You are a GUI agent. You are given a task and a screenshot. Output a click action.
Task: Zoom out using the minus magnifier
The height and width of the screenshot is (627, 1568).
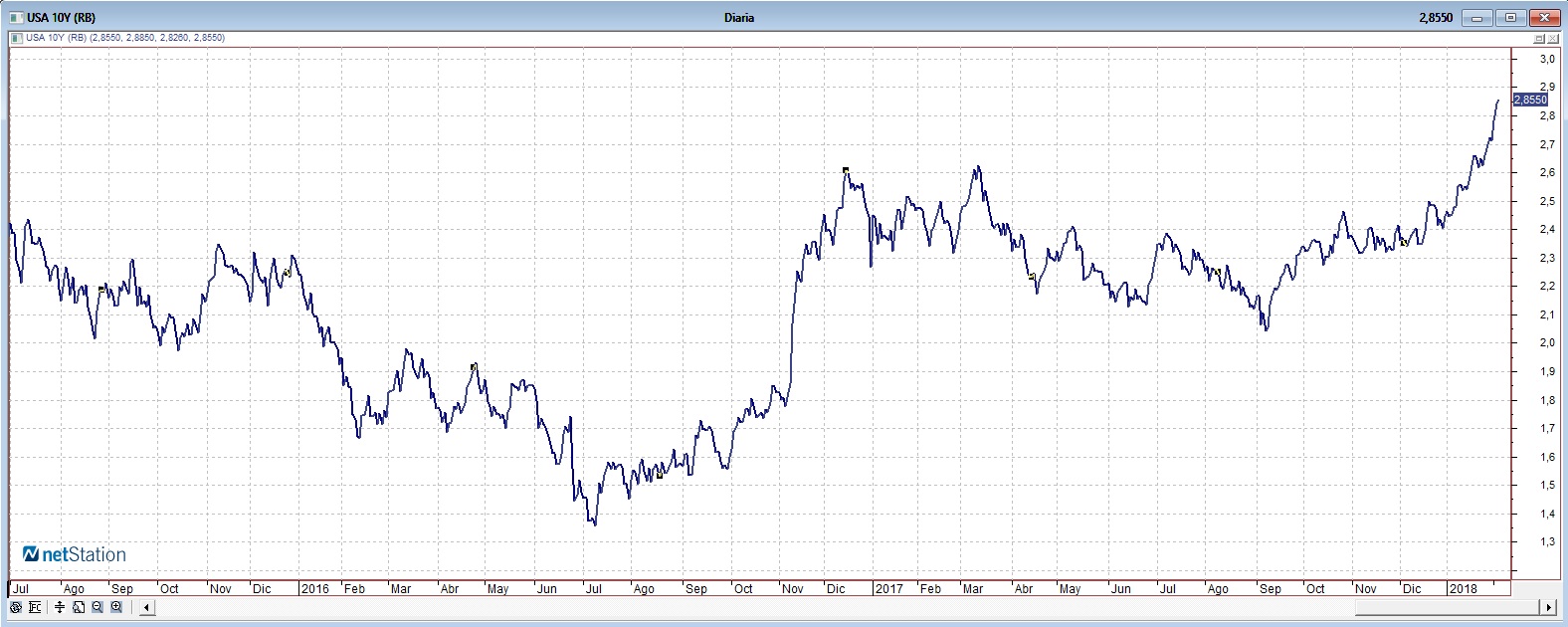(x=98, y=607)
